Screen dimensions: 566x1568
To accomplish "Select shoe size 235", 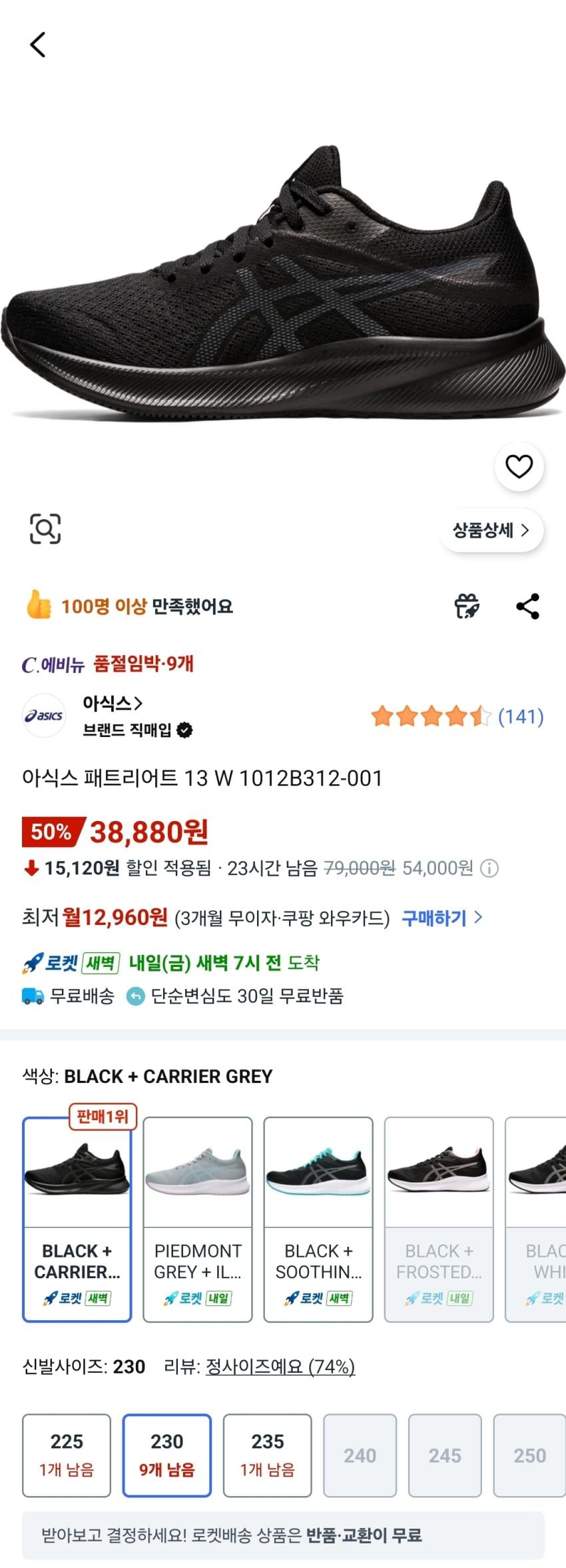I will 267,1455.
